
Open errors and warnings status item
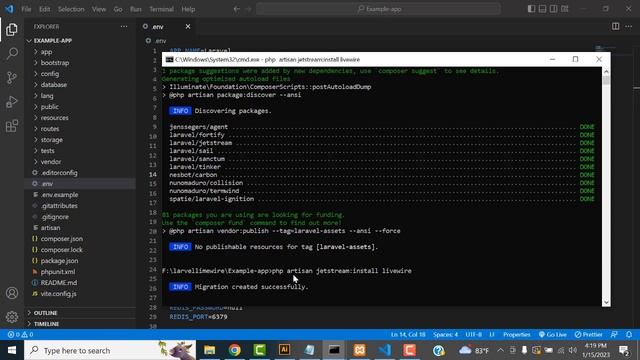pyautogui.click(x=20, y=335)
